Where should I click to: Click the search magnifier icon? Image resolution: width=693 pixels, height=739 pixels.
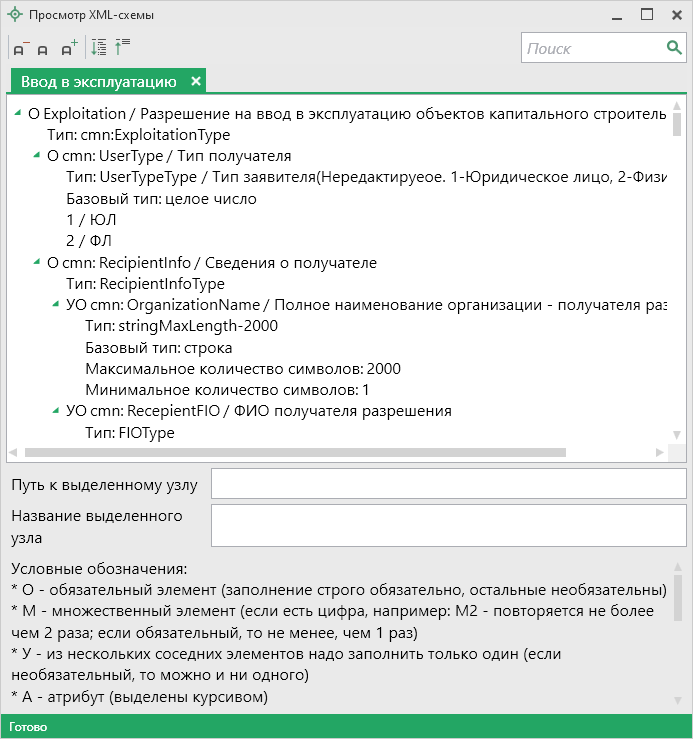point(674,48)
